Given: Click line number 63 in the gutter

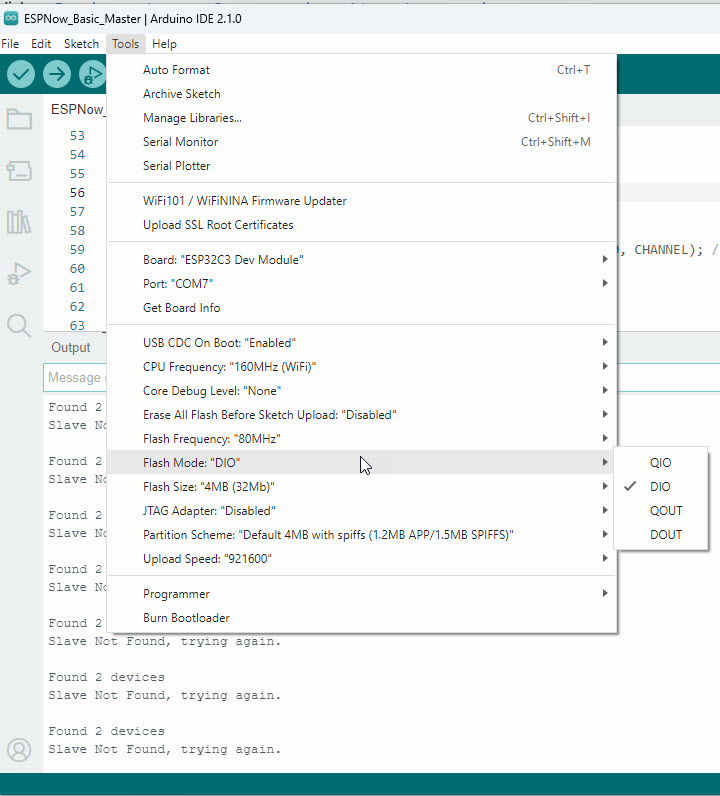Looking at the screenshot, I should click(77, 325).
